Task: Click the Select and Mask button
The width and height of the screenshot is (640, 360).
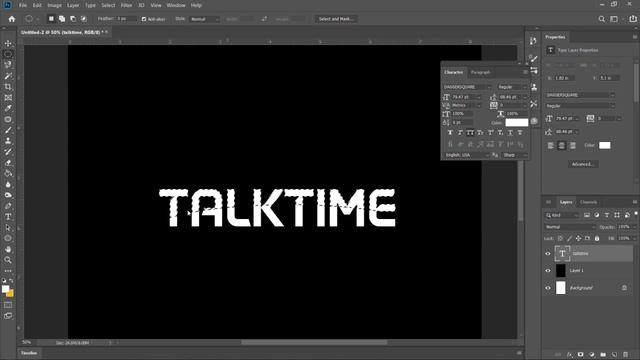Action: (336, 19)
